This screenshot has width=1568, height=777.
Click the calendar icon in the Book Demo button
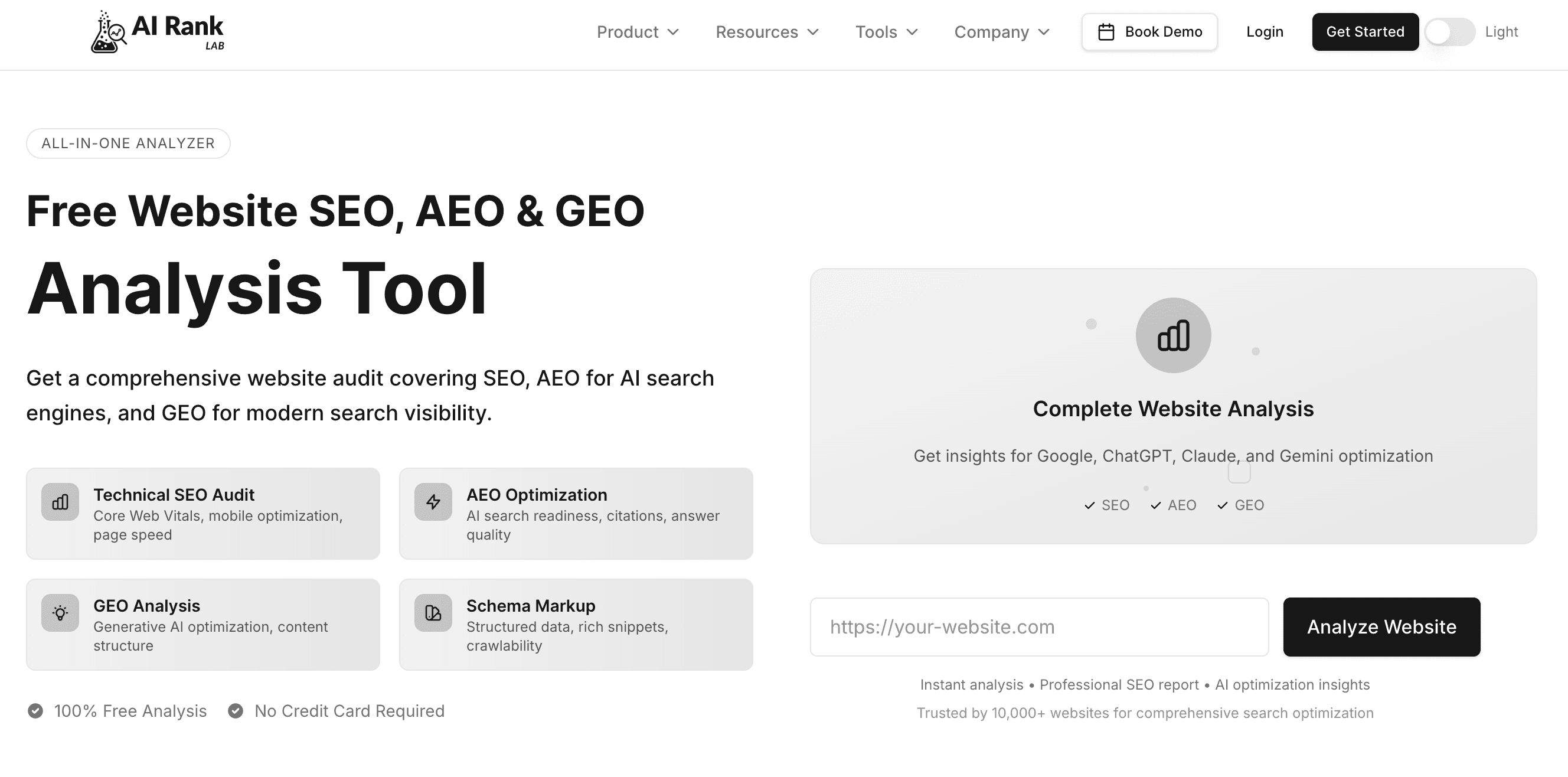click(1106, 32)
